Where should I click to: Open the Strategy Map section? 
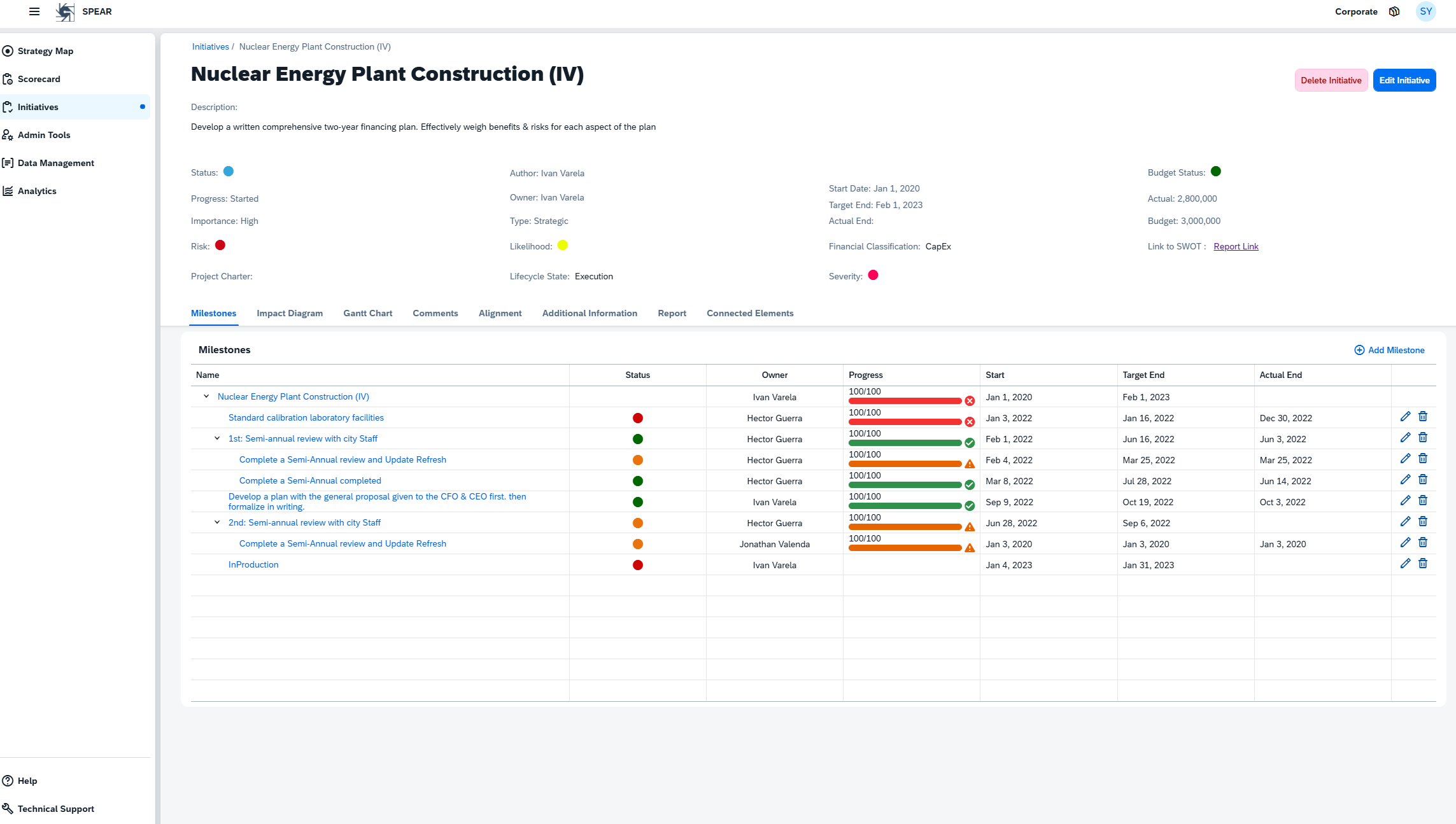tap(45, 51)
